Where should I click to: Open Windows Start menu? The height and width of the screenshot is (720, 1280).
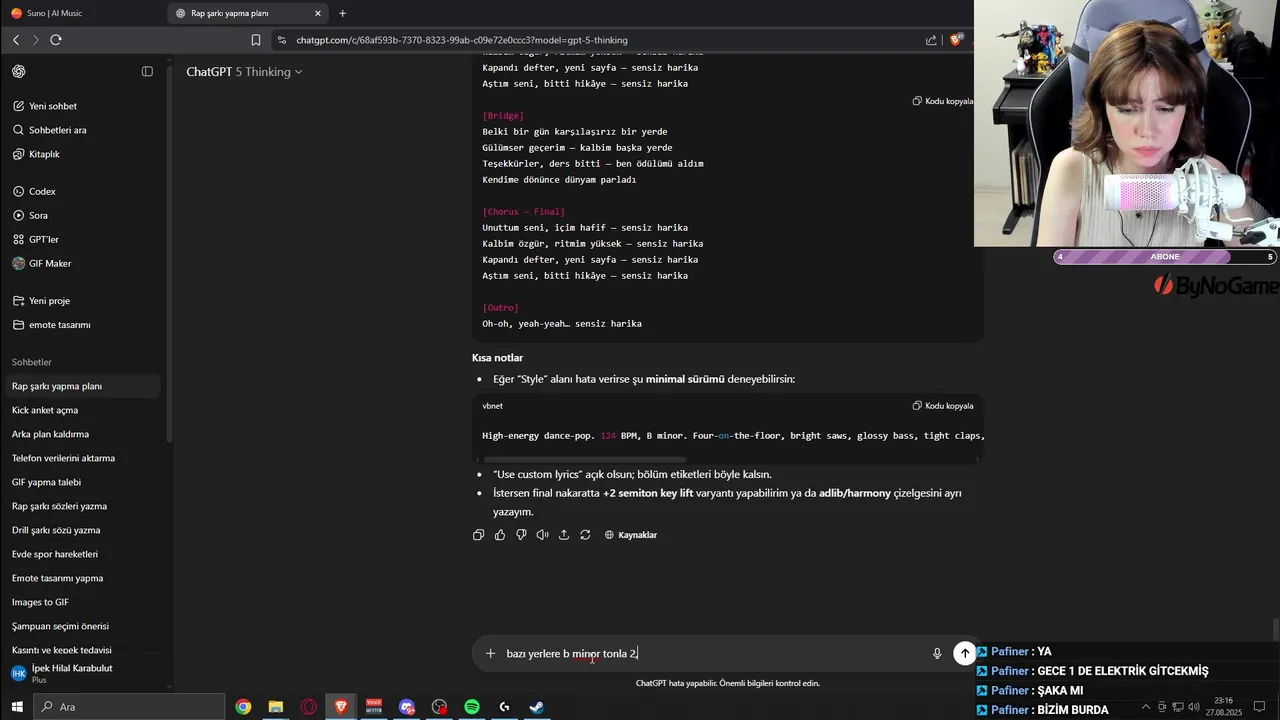16,707
